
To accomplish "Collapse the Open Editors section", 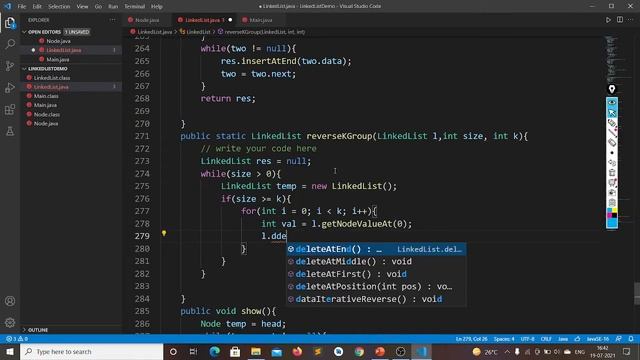I will click(44, 32).
